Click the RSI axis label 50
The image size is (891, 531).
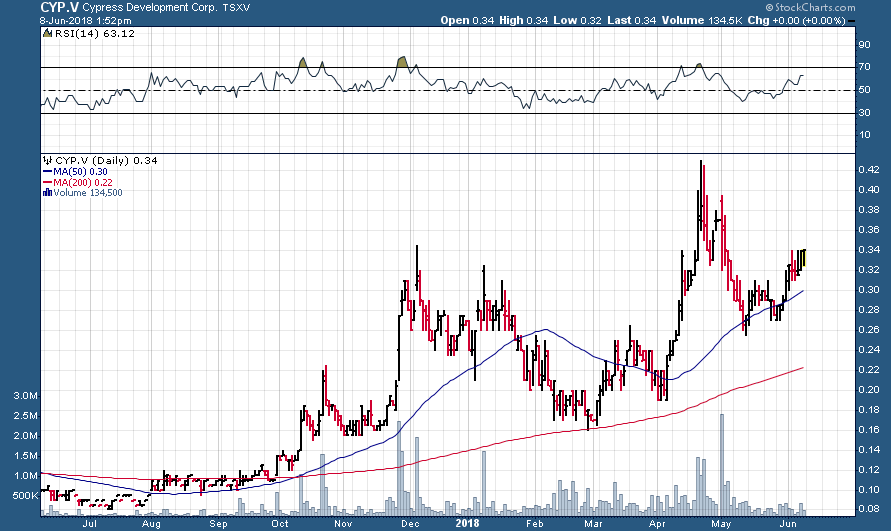point(864,90)
